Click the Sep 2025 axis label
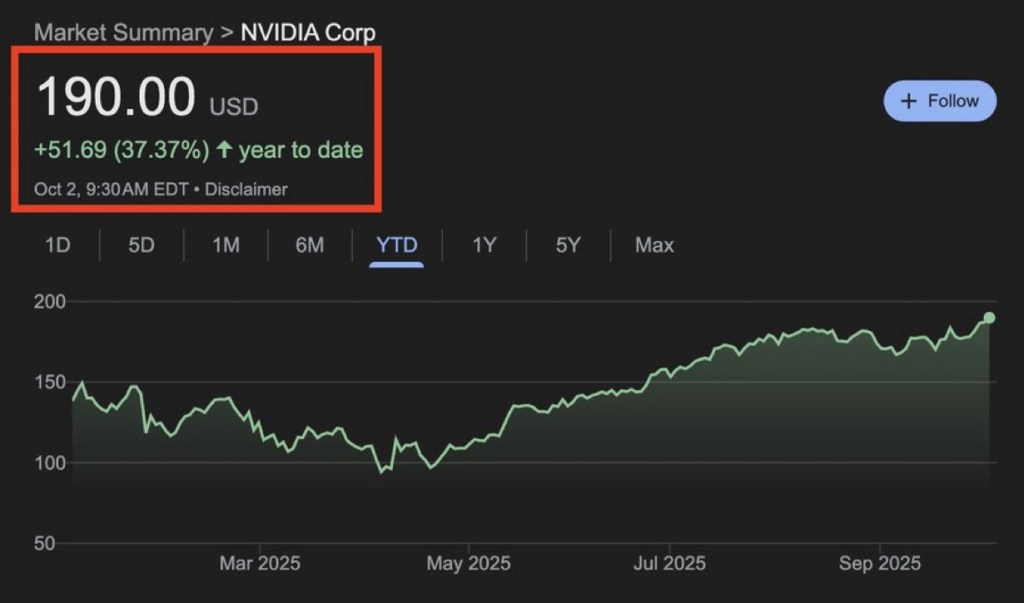Screen dimensions: 1024x603 (879, 564)
